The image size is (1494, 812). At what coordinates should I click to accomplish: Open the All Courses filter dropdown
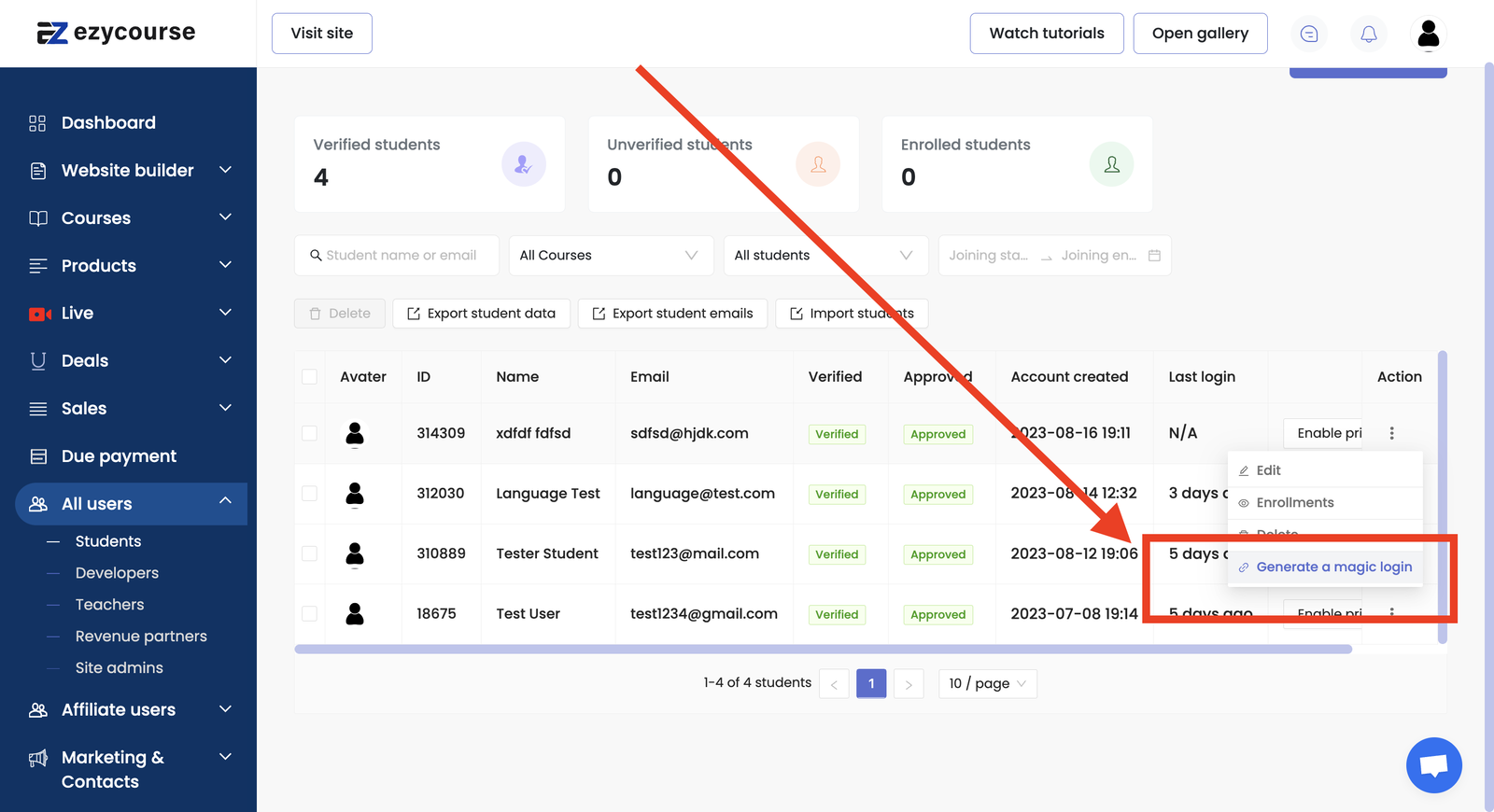click(611, 256)
